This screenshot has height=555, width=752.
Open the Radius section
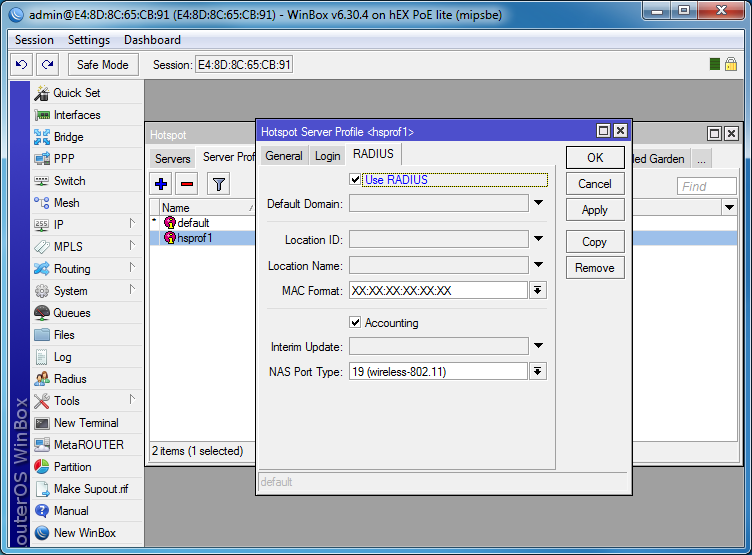click(x=87, y=379)
